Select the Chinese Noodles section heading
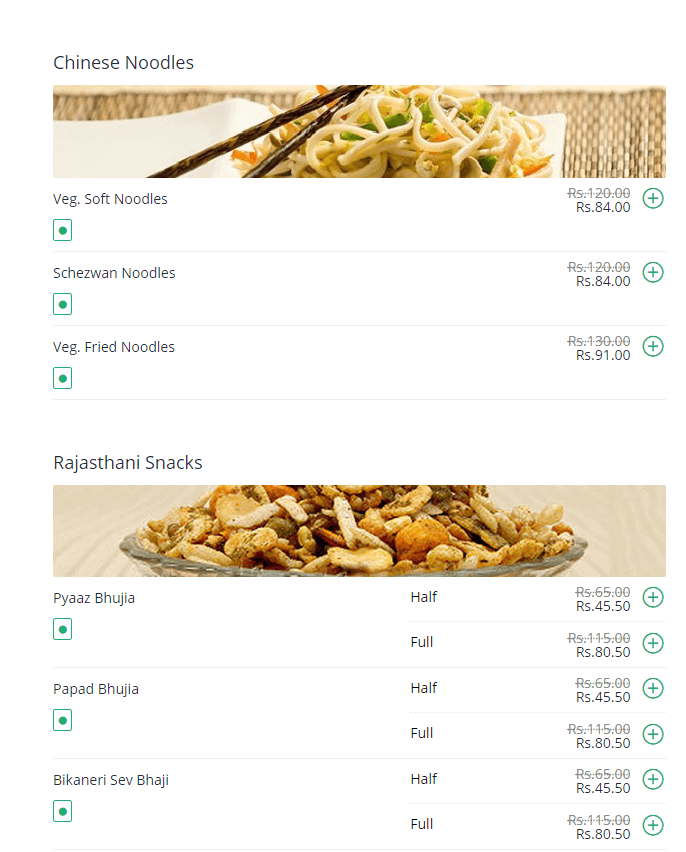 coord(123,63)
